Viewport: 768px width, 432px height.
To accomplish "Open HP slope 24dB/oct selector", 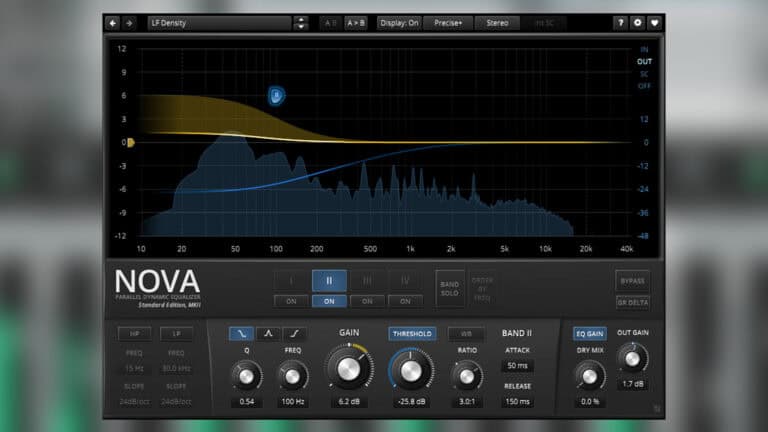I will [134, 402].
